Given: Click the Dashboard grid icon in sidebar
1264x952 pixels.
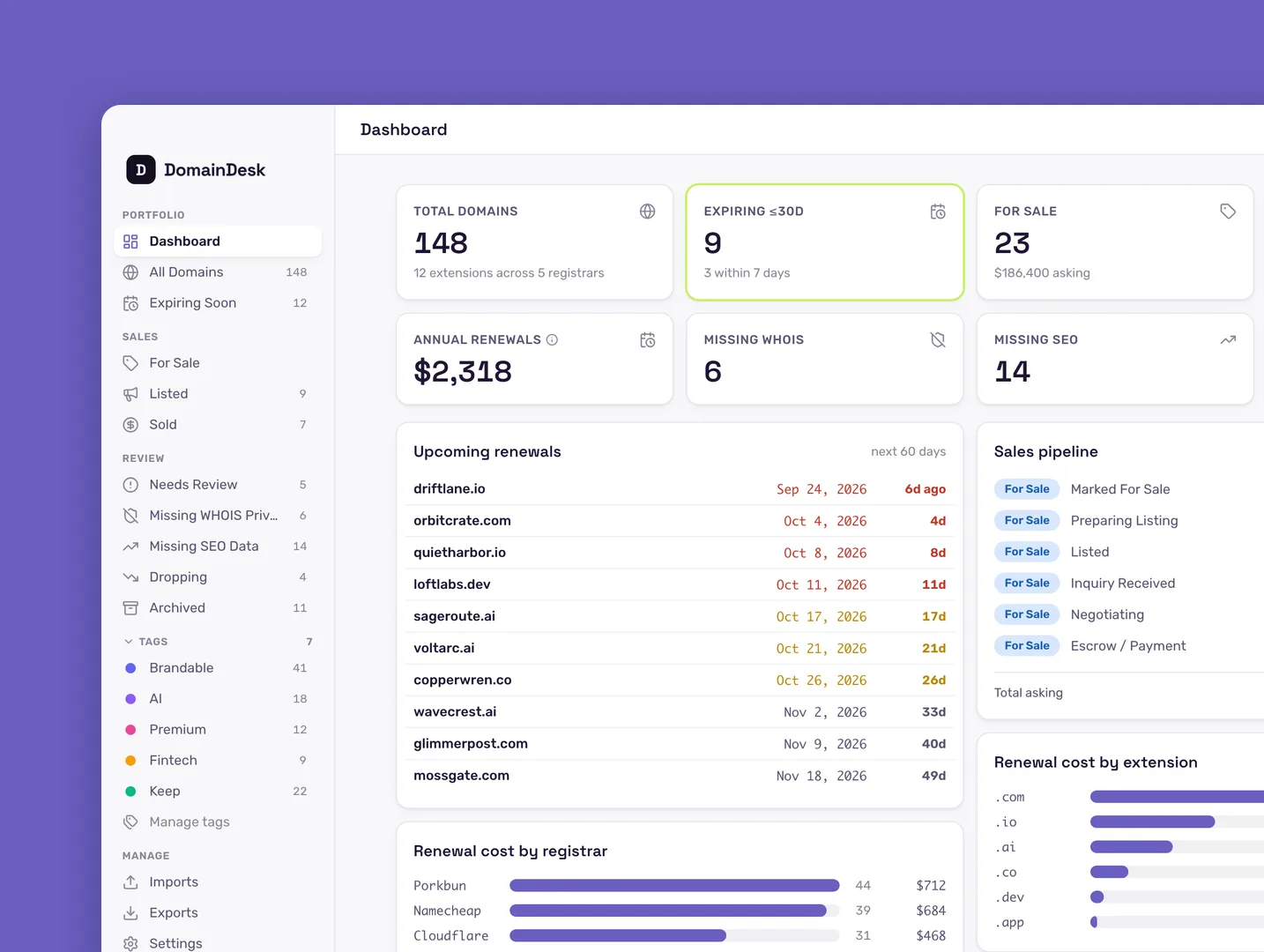Looking at the screenshot, I should coord(130,242).
